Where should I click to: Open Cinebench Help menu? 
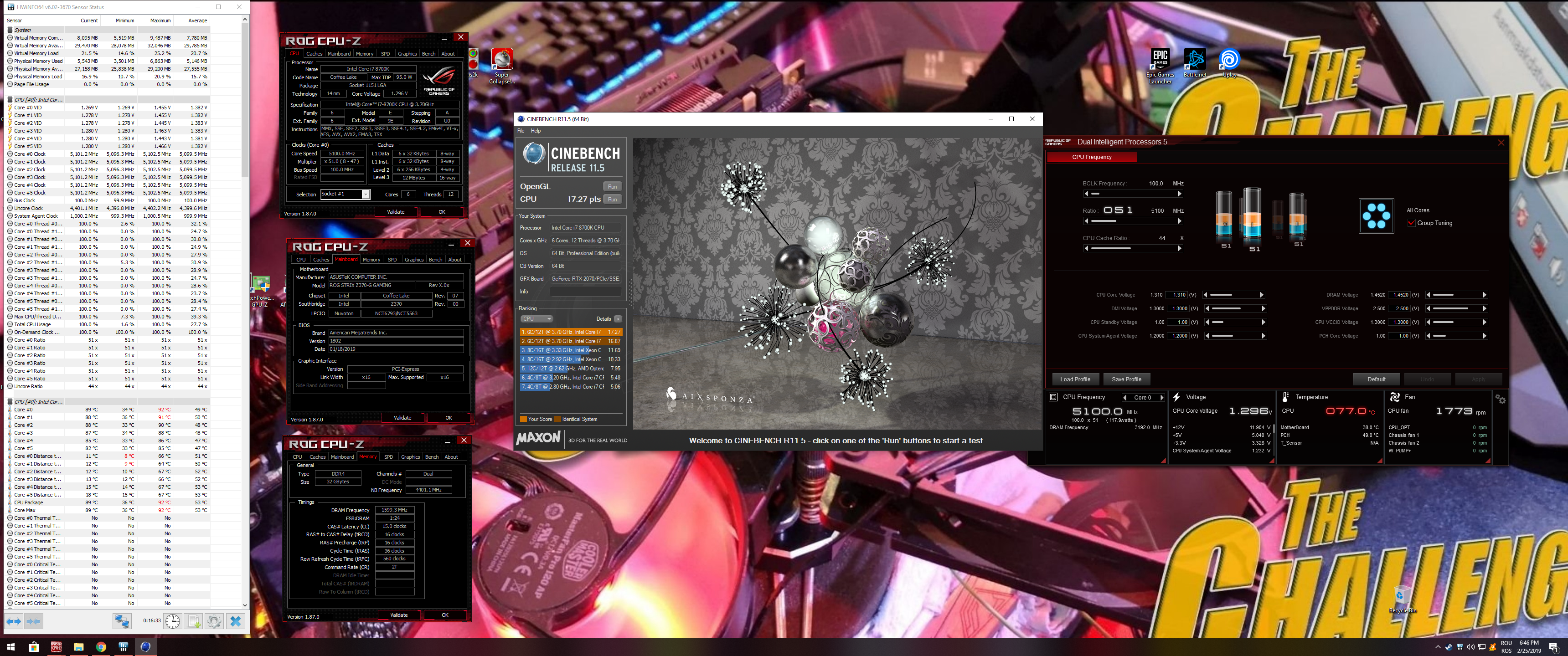coord(535,131)
